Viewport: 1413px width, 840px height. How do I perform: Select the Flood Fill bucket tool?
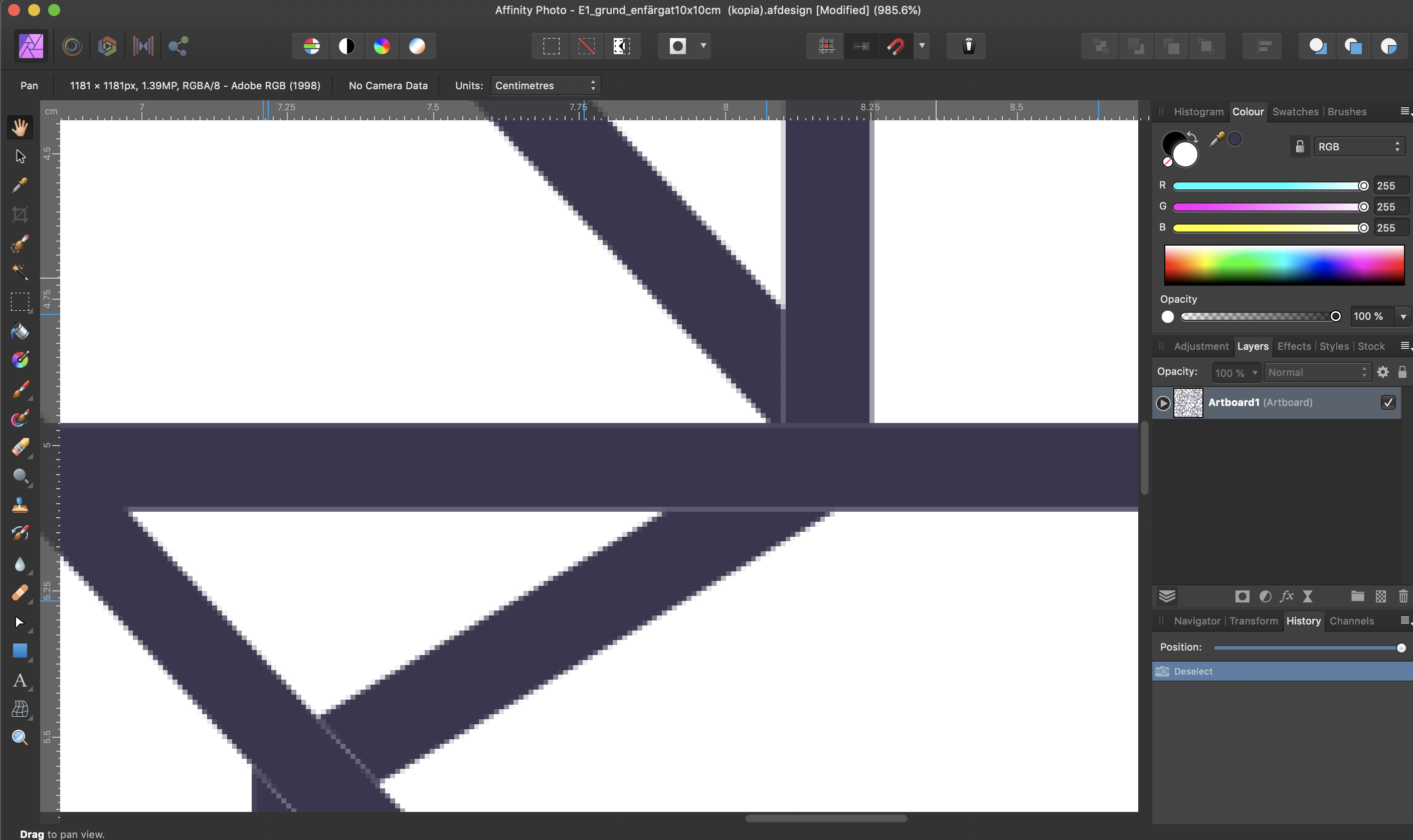[20, 331]
